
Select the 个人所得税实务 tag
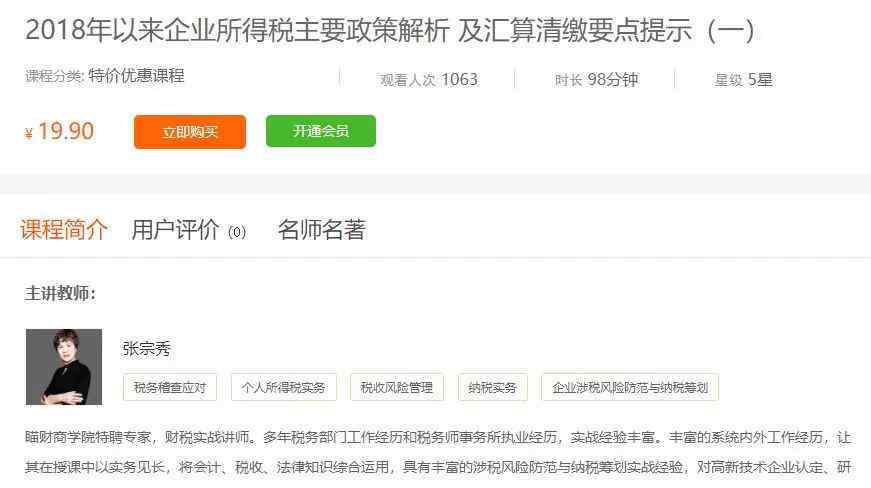coord(284,388)
